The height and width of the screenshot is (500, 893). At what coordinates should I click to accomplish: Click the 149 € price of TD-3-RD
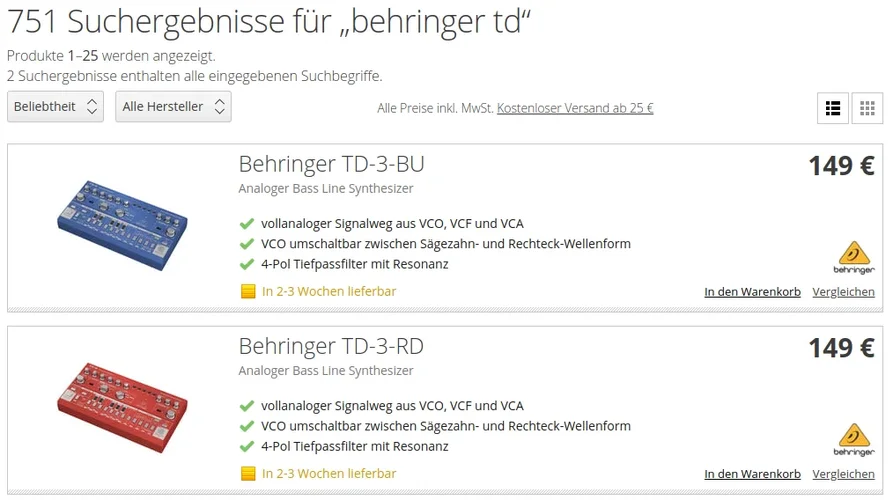click(x=841, y=348)
